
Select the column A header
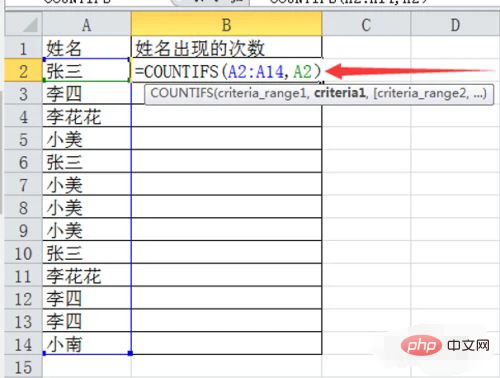[x=87, y=24]
